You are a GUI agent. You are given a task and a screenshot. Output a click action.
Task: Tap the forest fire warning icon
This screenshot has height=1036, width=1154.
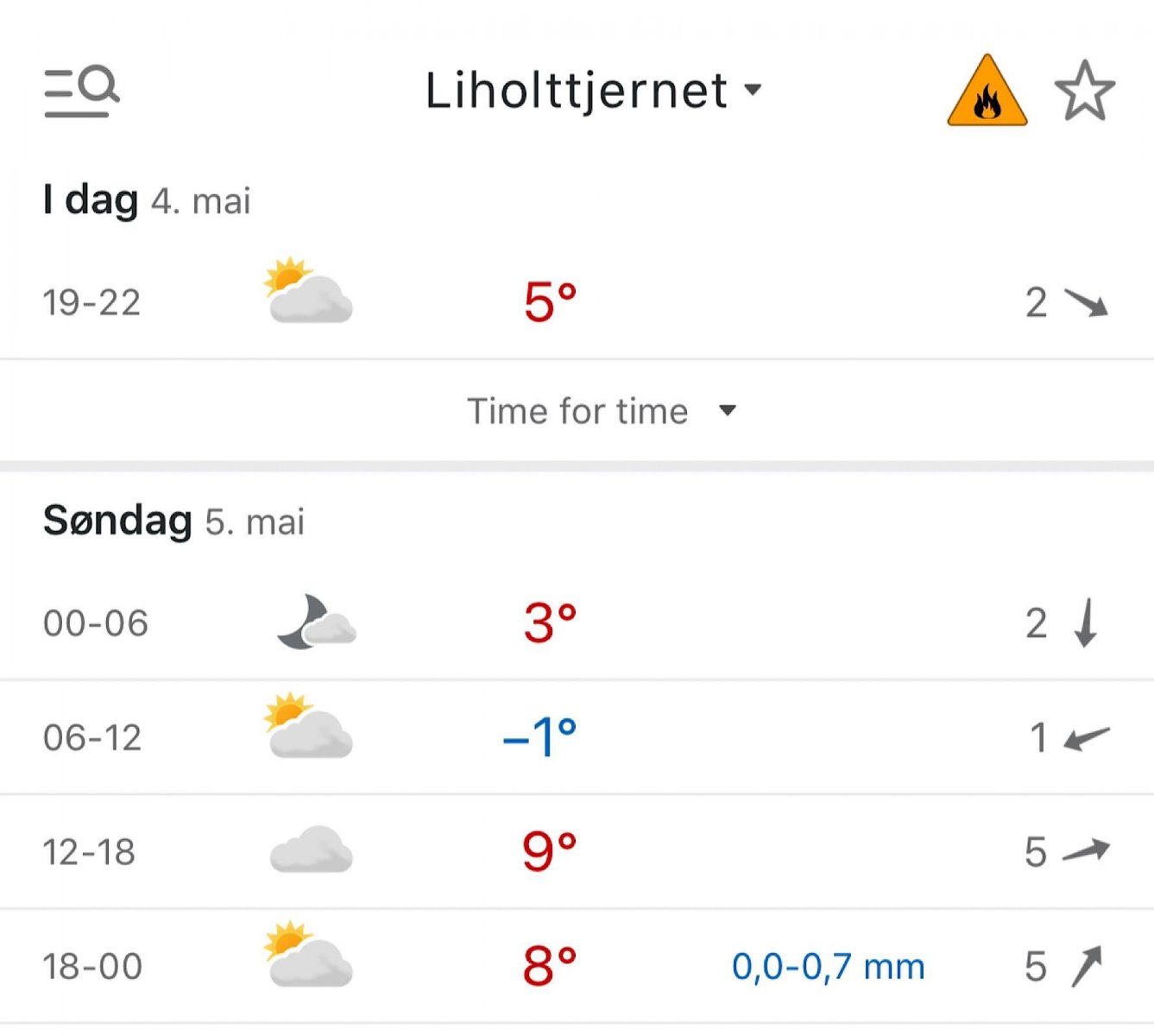click(987, 92)
